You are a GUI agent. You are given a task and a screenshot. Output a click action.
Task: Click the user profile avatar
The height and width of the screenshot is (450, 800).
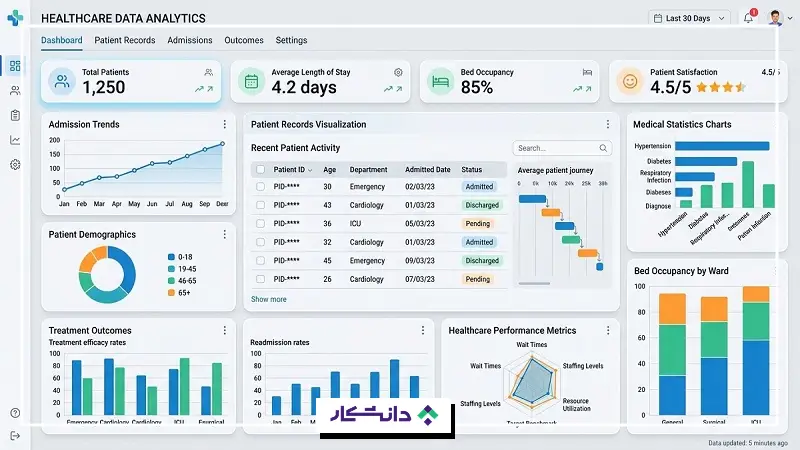(776, 18)
